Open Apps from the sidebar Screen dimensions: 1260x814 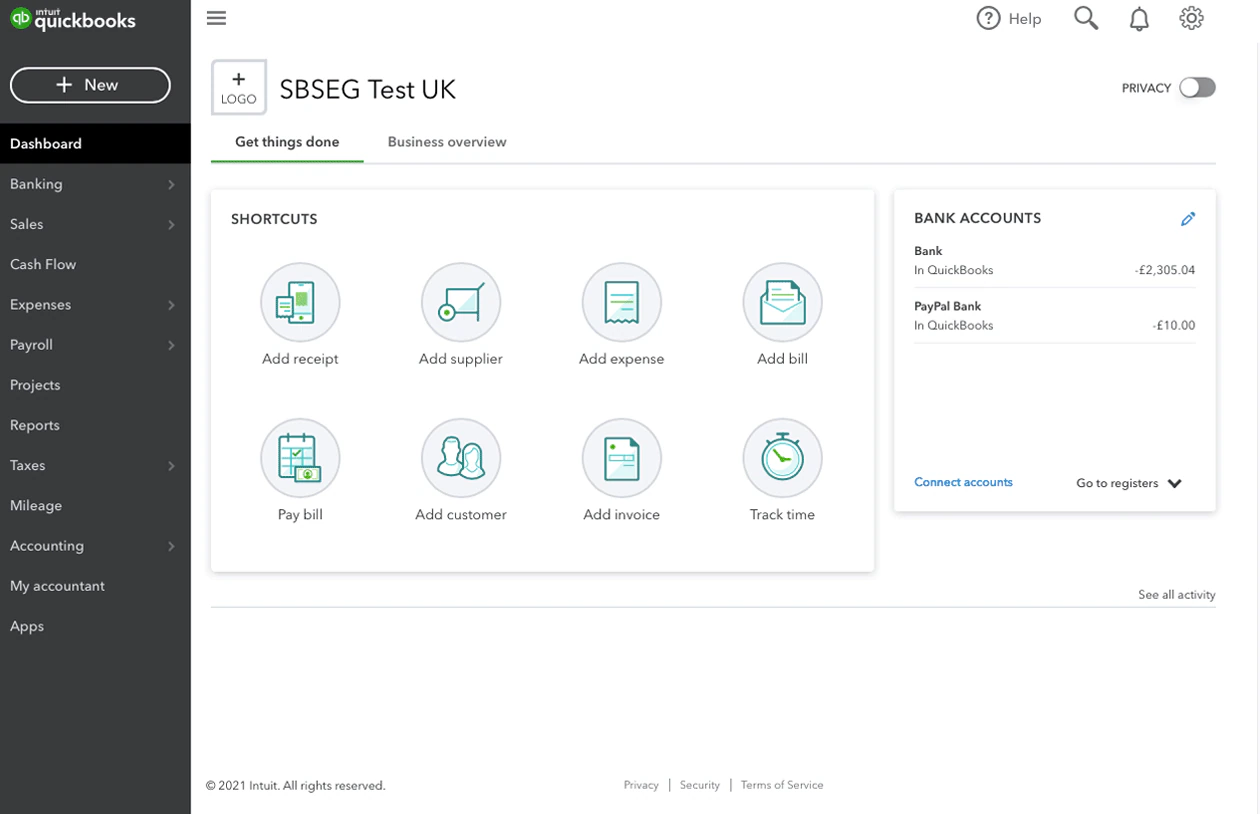95,626
